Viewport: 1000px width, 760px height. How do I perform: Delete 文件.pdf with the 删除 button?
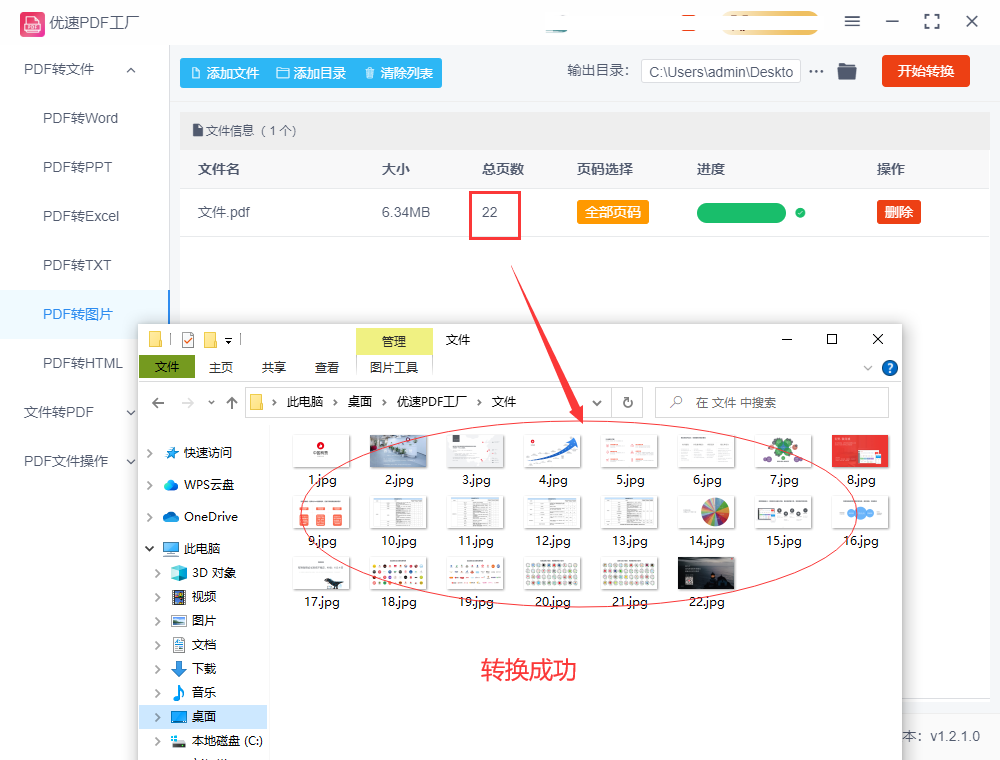point(899,212)
